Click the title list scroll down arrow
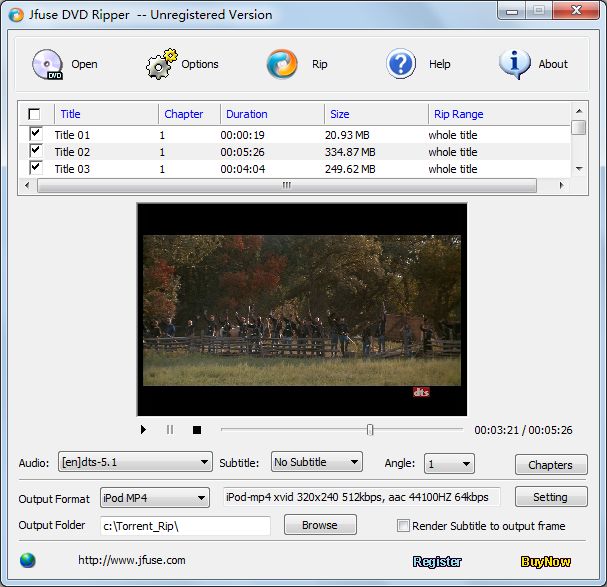 (x=579, y=168)
